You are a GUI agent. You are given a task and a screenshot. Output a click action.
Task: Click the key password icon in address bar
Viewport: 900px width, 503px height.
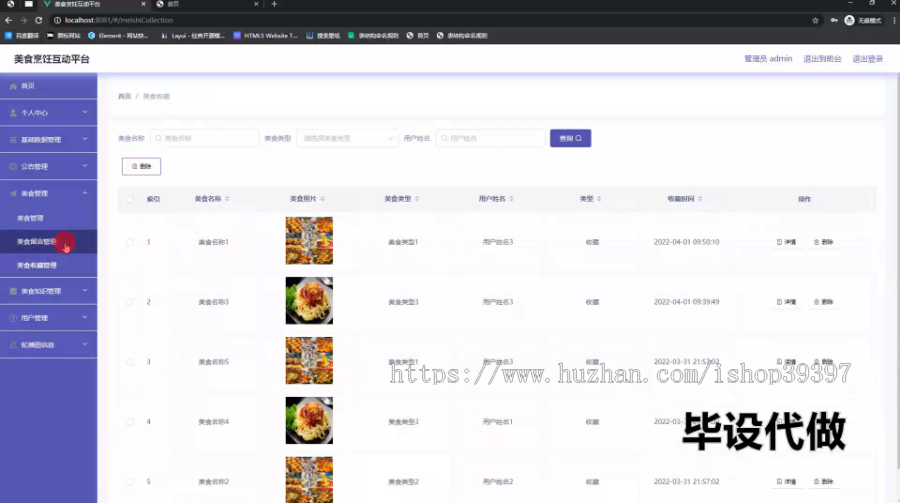pyautogui.click(x=834, y=20)
